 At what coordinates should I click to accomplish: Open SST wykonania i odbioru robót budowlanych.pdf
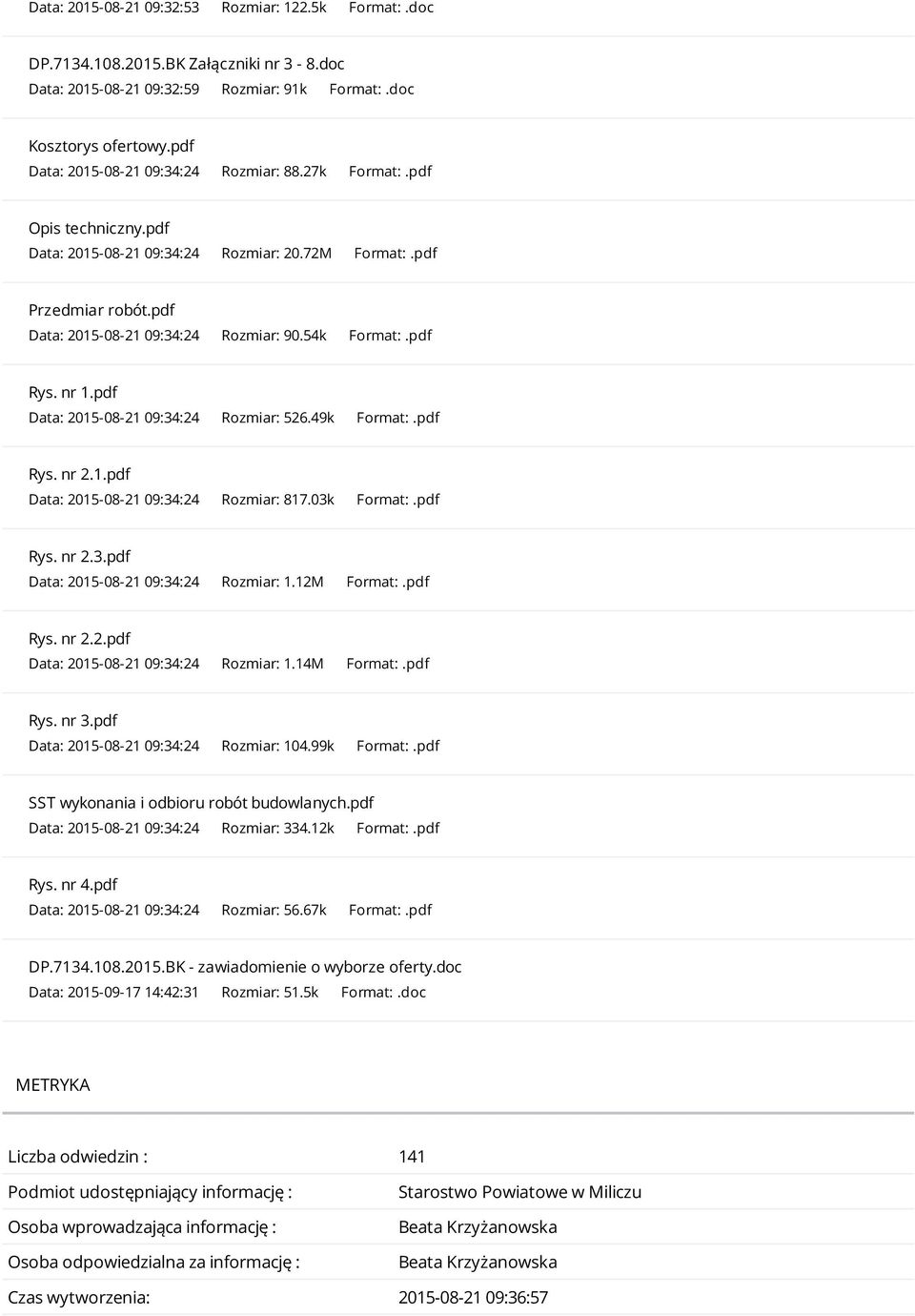(201, 802)
